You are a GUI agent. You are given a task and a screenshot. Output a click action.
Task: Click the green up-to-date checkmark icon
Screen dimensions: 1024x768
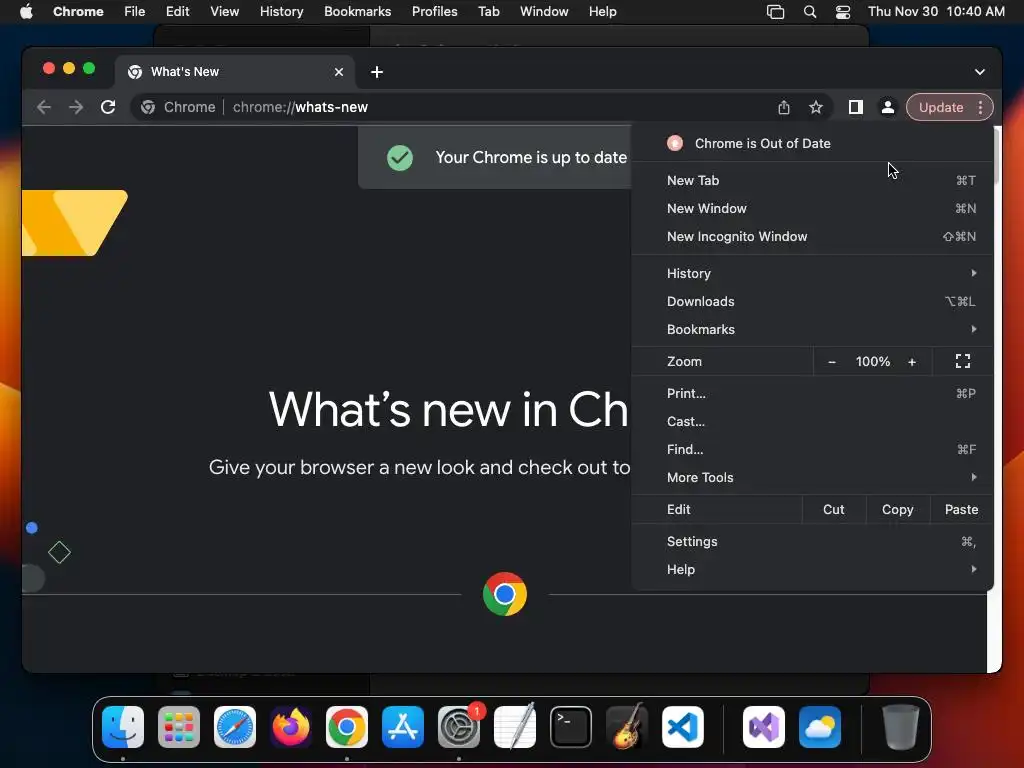[x=400, y=157]
